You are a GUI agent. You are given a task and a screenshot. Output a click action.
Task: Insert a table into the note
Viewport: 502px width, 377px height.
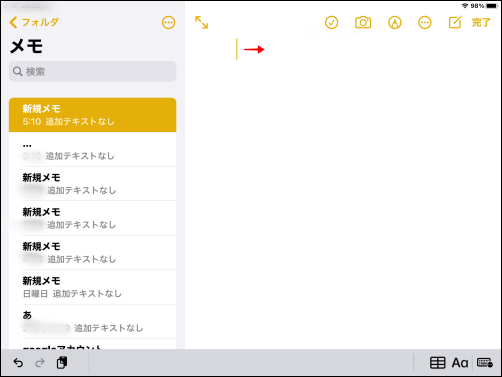[437, 362]
